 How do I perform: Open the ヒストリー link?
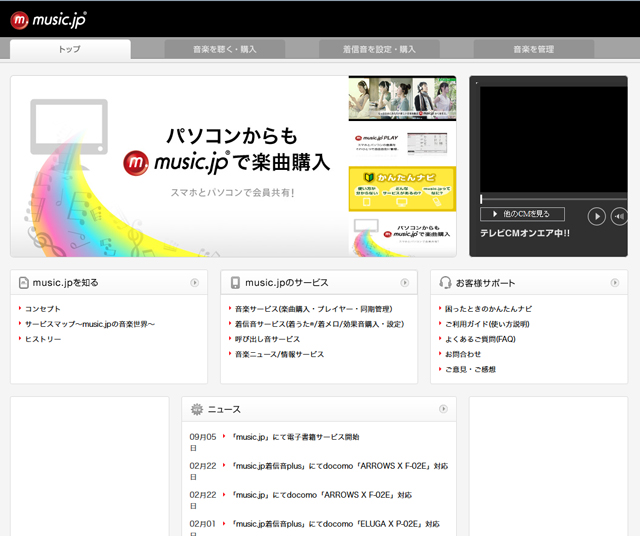pos(43,339)
